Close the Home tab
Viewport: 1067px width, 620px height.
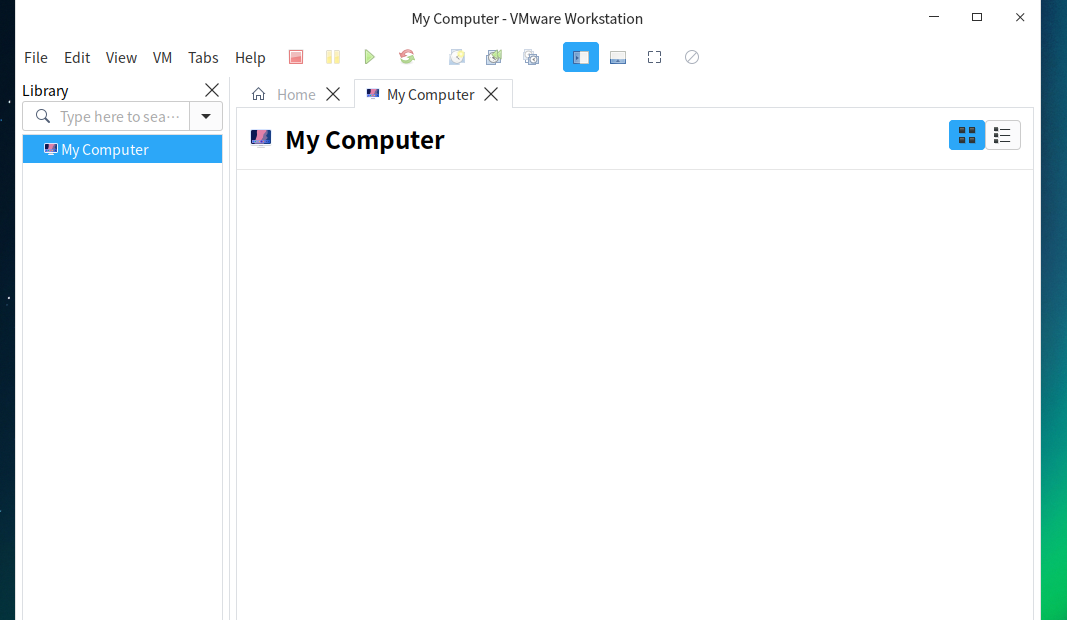(x=333, y=95)
